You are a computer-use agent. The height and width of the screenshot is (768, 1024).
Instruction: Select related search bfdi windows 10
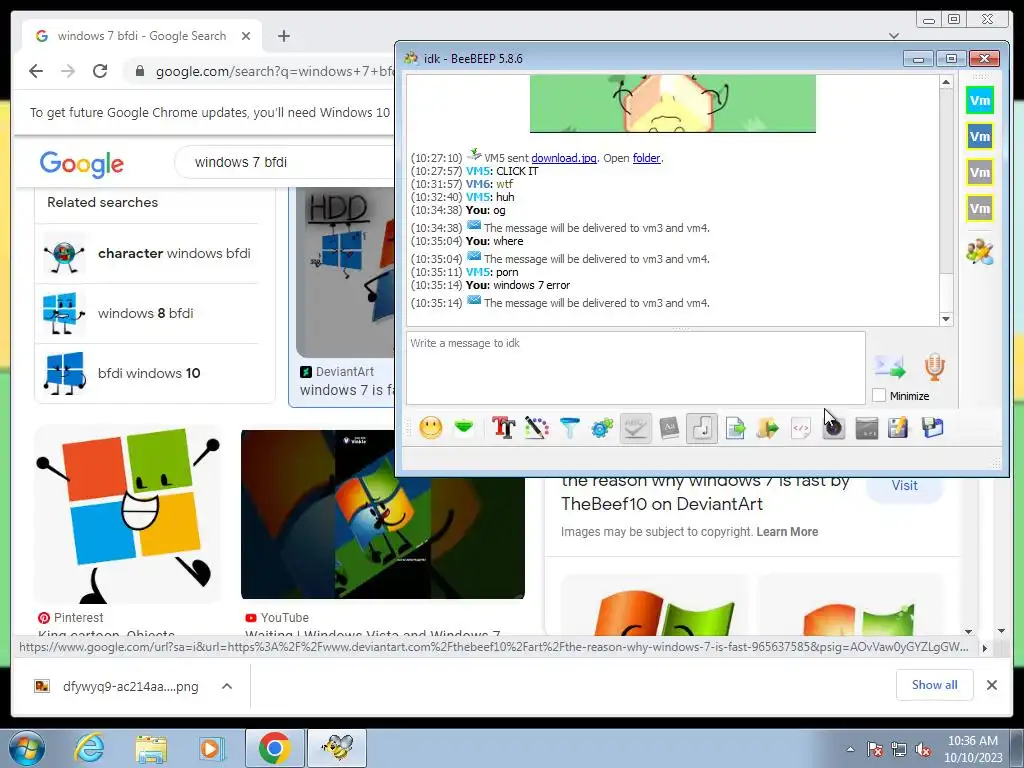tap(148, 374)
